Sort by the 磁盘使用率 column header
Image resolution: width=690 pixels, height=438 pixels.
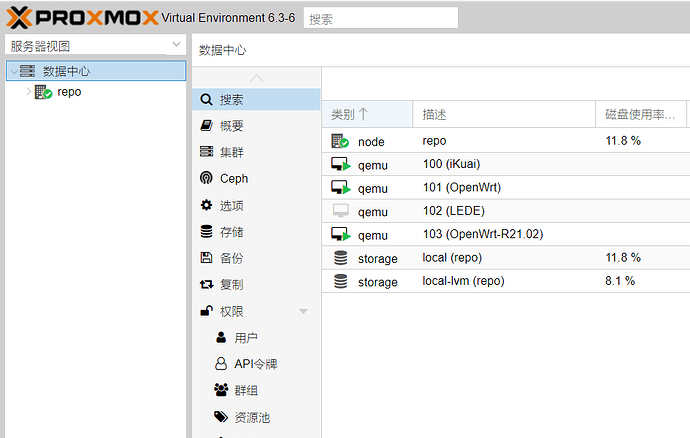coord(640,115)
